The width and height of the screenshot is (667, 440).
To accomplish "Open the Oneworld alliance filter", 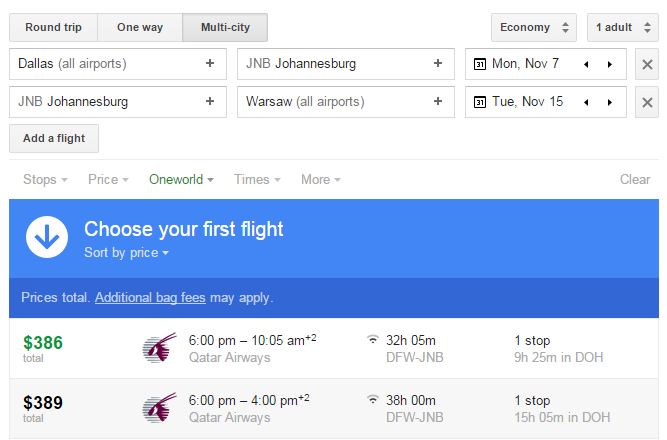I will pyautogui.click(x=181, y=180).
